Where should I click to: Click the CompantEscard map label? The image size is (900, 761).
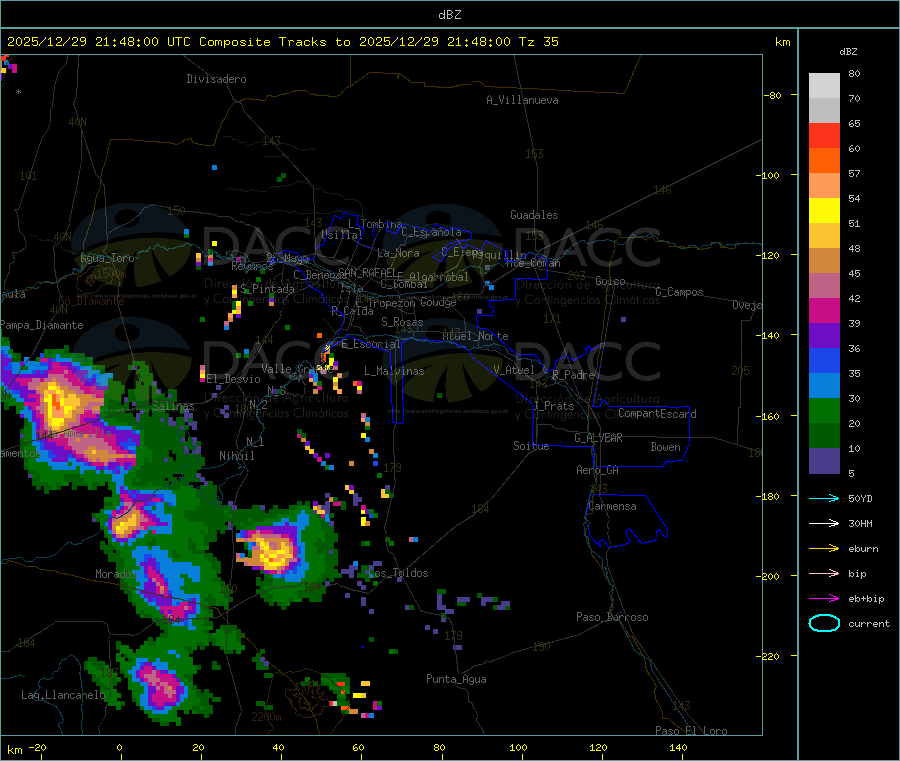point(657,414)
